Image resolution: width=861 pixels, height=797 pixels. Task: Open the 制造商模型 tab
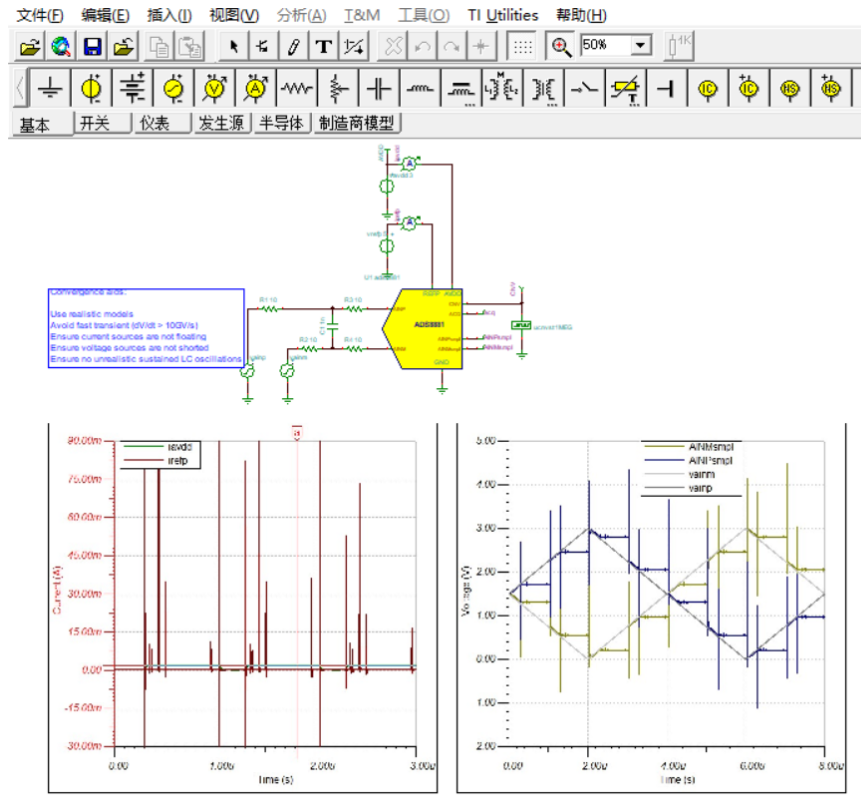tap(356, 124)
